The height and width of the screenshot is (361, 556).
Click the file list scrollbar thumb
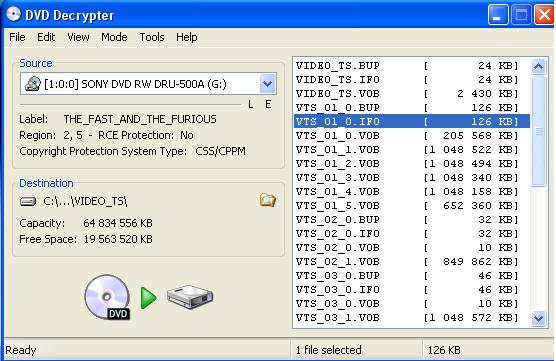[x=538, y=130]
